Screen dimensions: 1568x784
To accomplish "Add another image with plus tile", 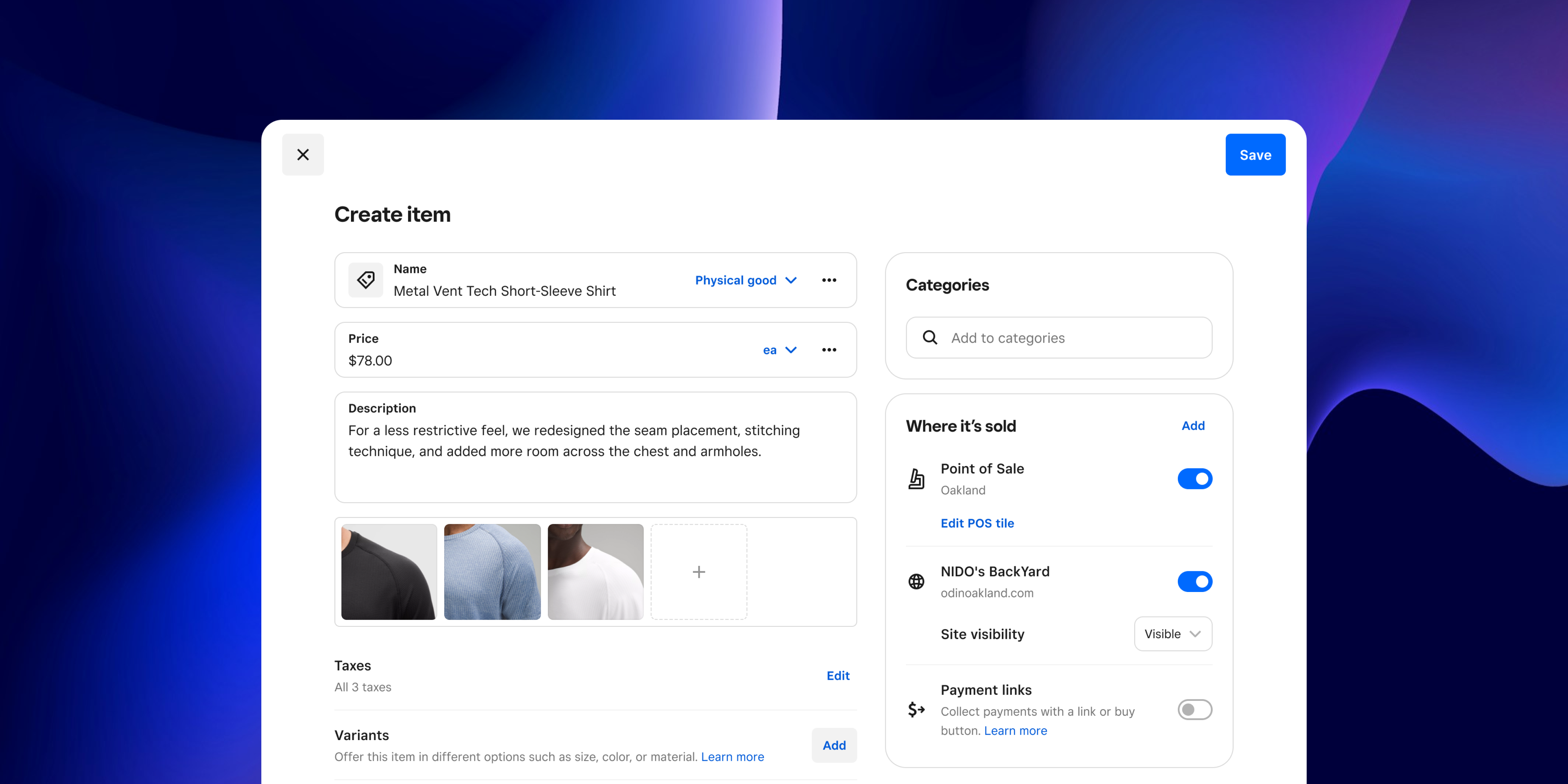I will pyautogui.click(x=699, y=572).
